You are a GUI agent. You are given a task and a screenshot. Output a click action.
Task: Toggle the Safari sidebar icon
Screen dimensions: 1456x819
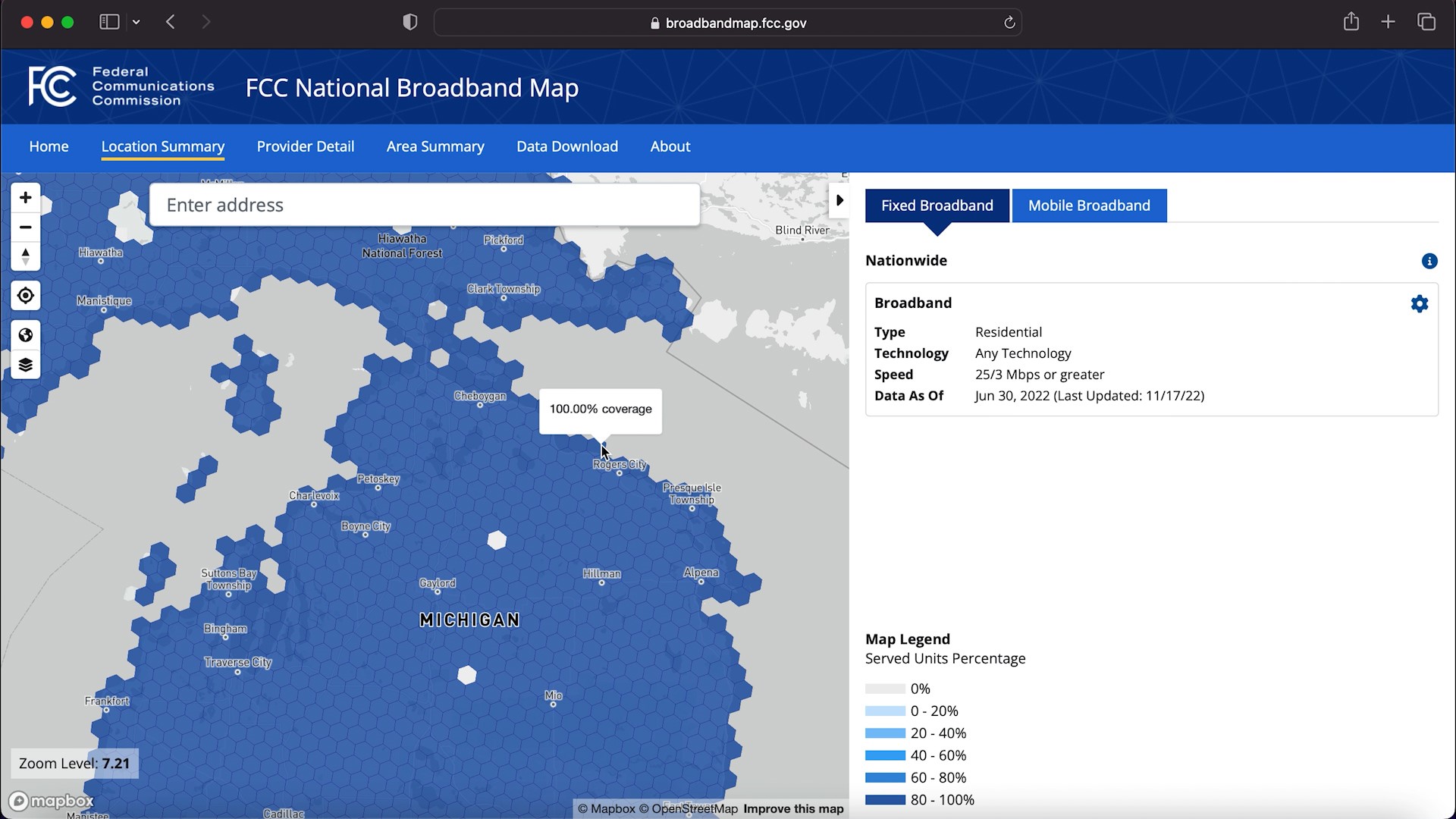(108, 22)
